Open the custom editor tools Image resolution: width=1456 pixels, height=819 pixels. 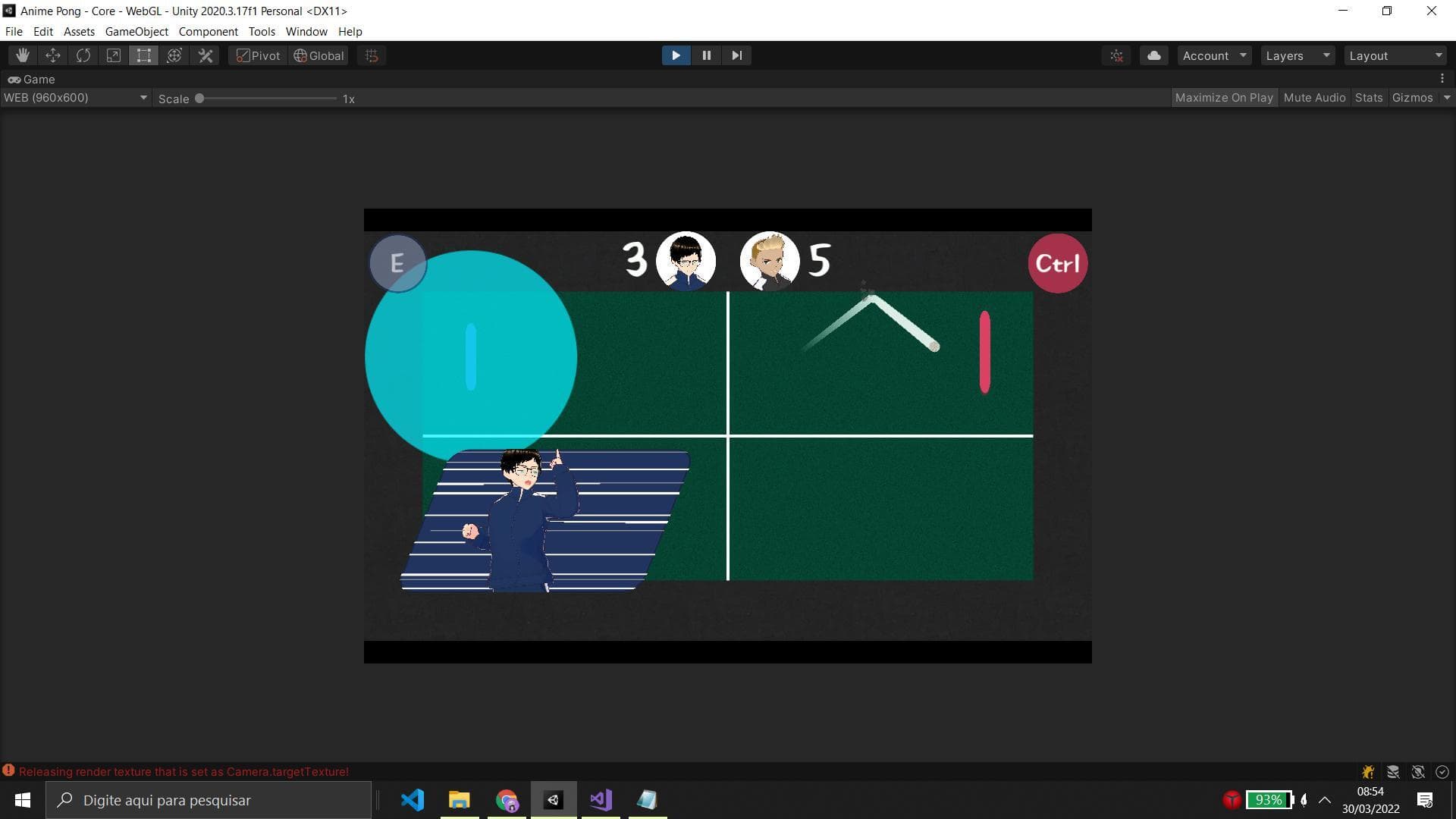[206, 55]
